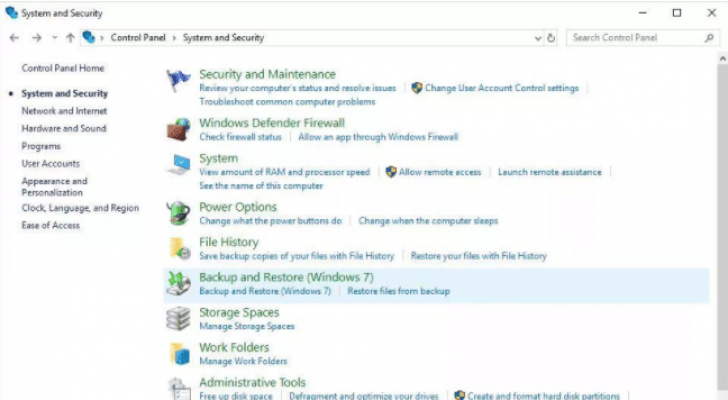Go back with the back arrow

tap(14, 38)
